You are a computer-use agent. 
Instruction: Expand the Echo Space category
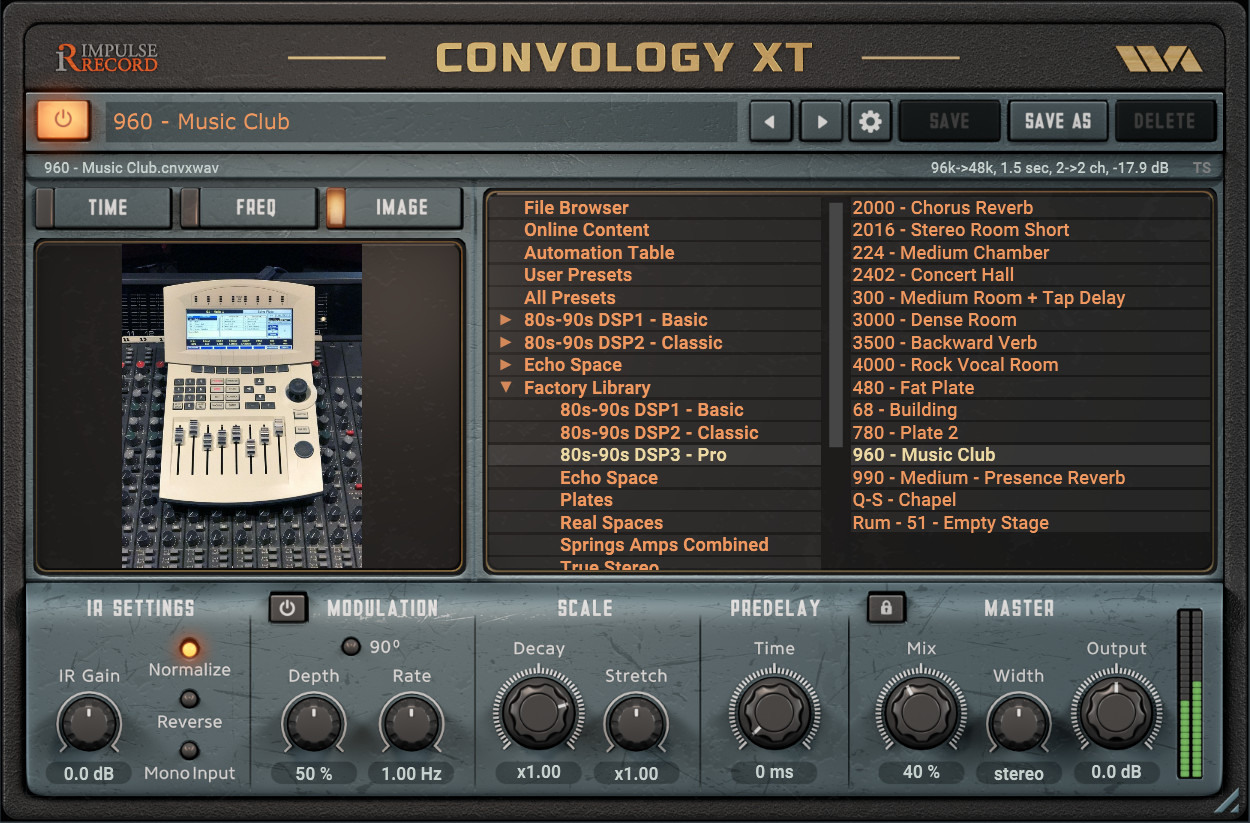[x=507, y=364]
